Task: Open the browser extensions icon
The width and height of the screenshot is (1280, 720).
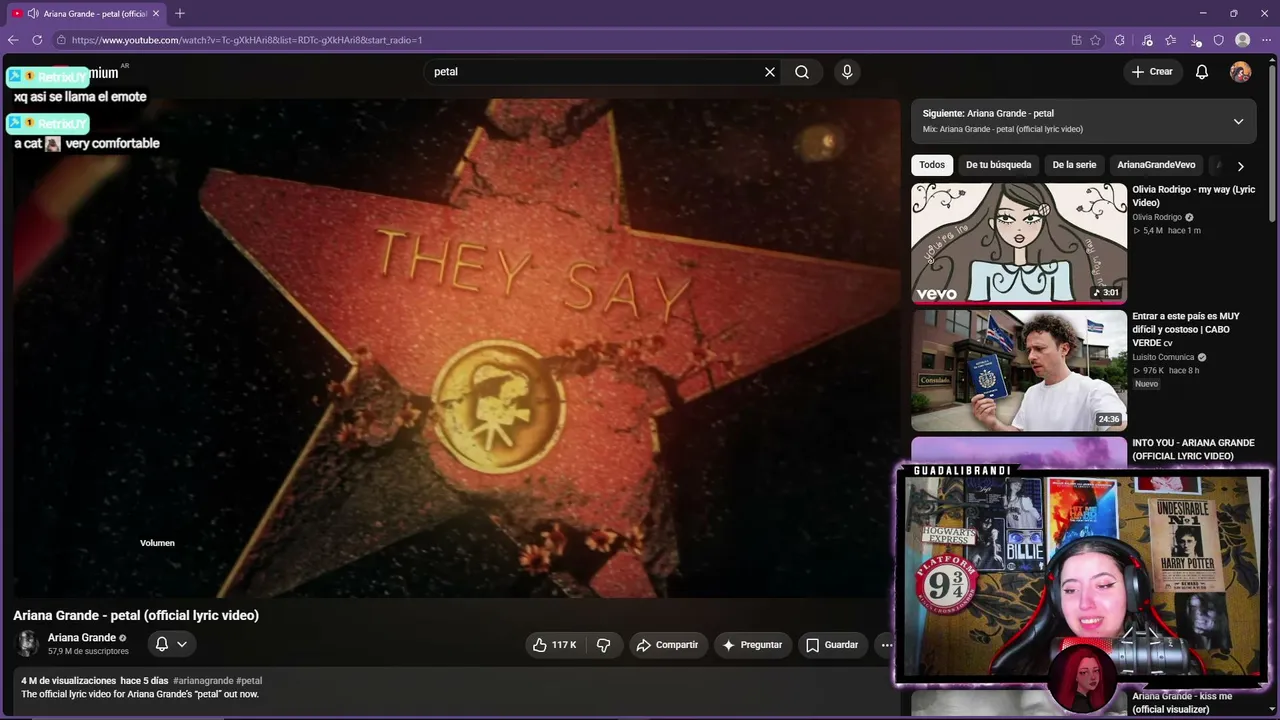Action: 1120,40
